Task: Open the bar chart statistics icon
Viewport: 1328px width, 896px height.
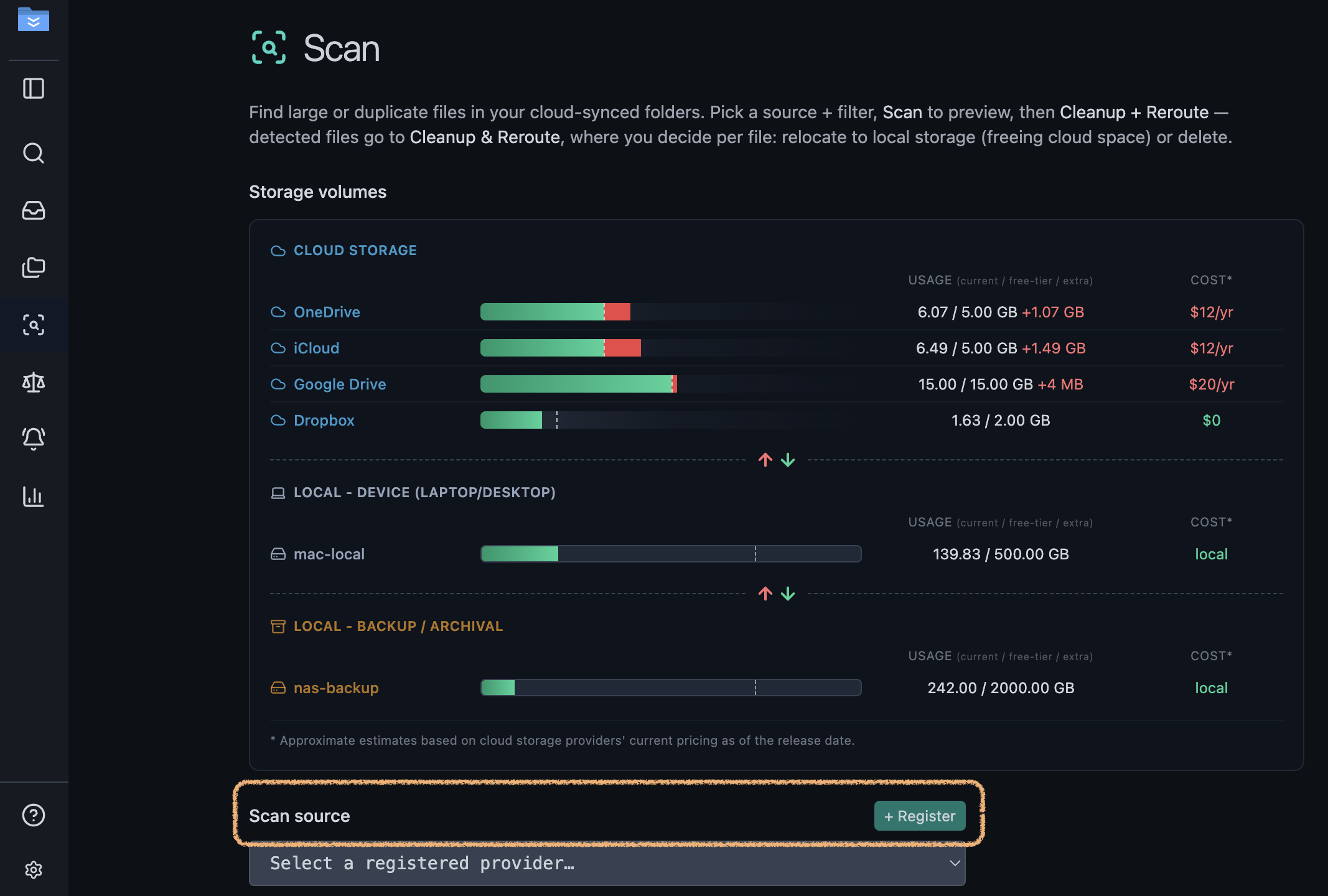Action: tap(34, 497)
